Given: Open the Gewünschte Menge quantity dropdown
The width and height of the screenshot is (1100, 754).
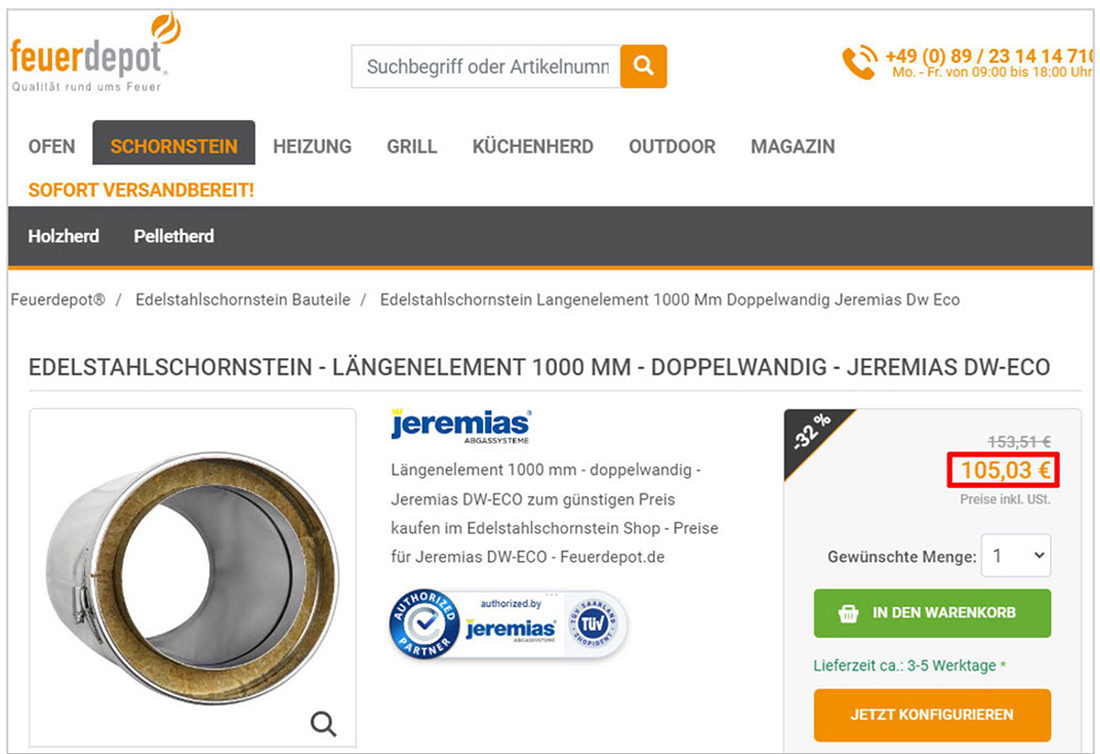Looking at the screenshot, I should pos(1016,556).
